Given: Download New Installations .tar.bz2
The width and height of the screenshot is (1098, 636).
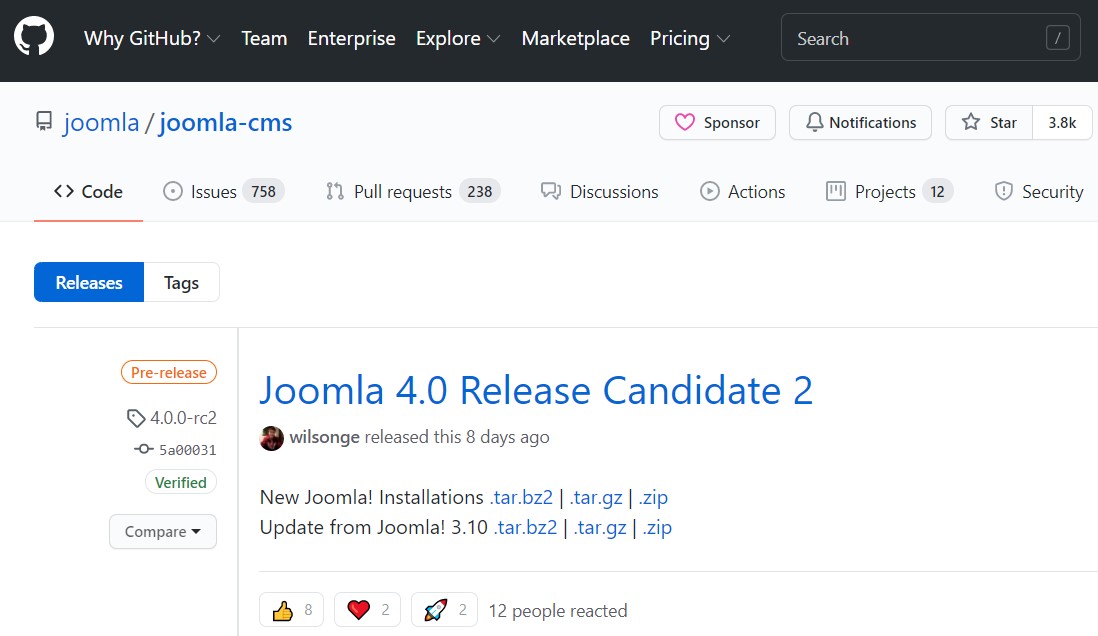Looking at the screenshot, I should pos(521,497).
